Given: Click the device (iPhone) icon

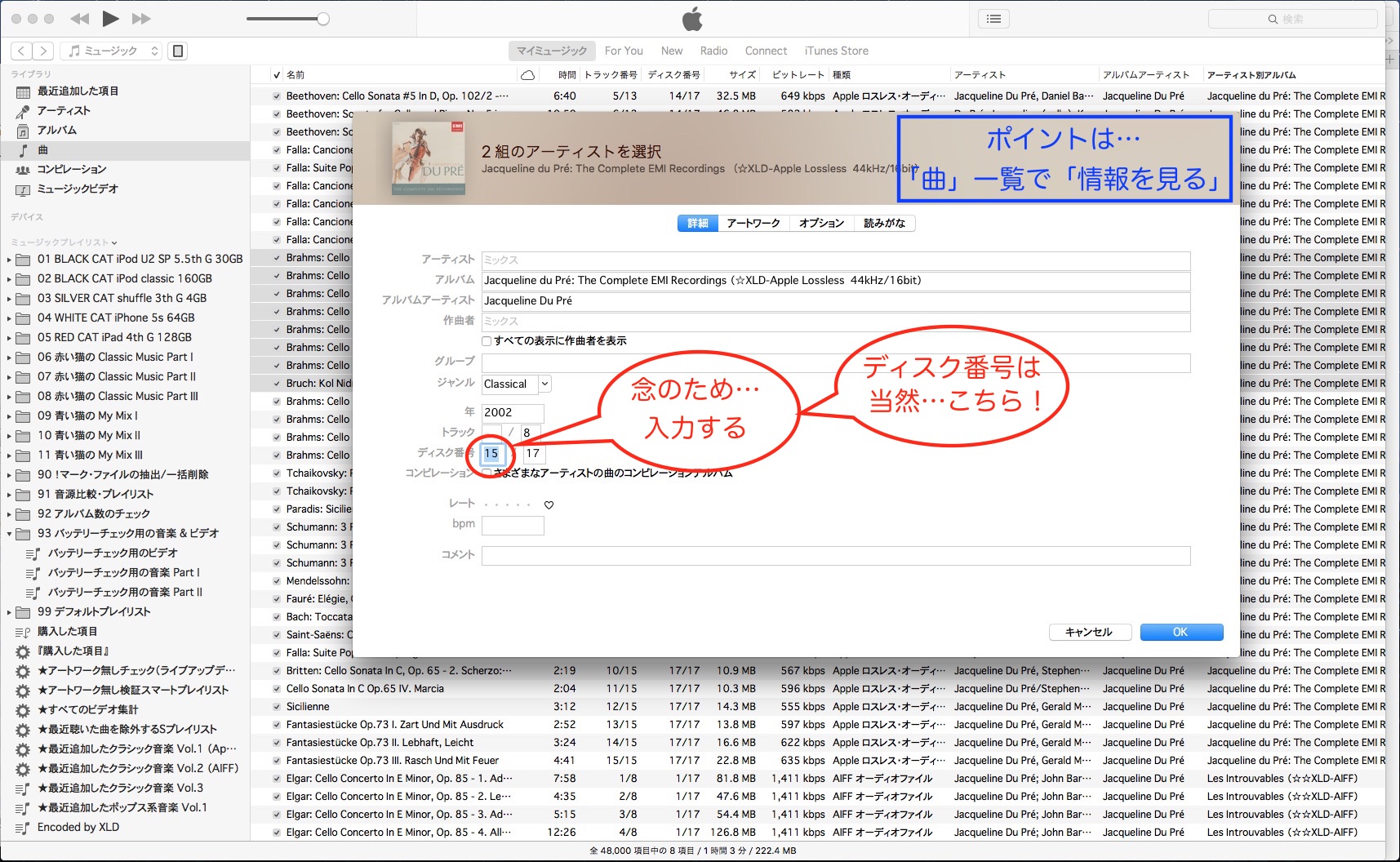Looking at the screenshot, I should pyautogui.click(x=177, y=51).
